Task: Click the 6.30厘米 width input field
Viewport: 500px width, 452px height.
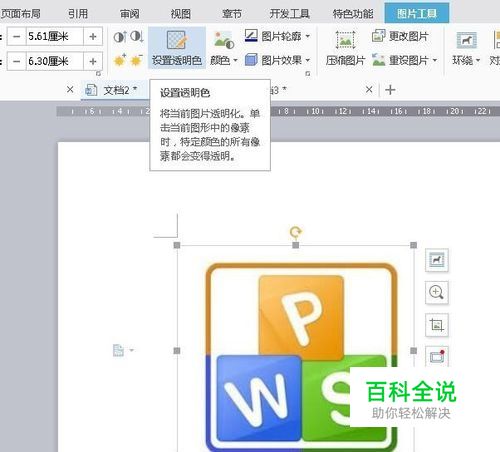Action: click(54, 61)
